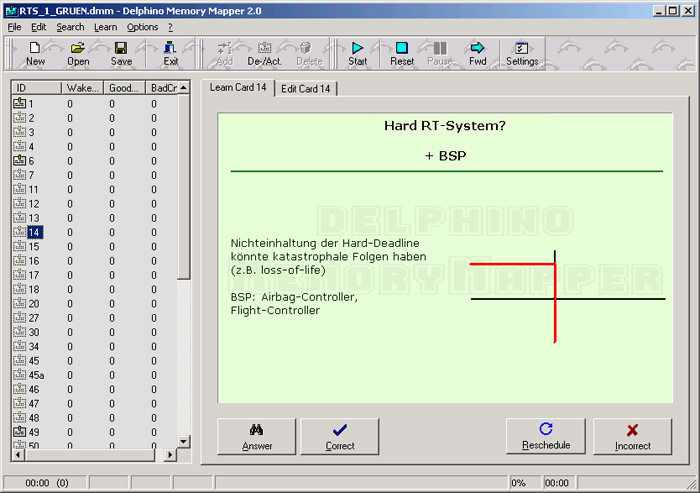
Task: Click the horizontal scroll right arrow
Action: point(170,455)
